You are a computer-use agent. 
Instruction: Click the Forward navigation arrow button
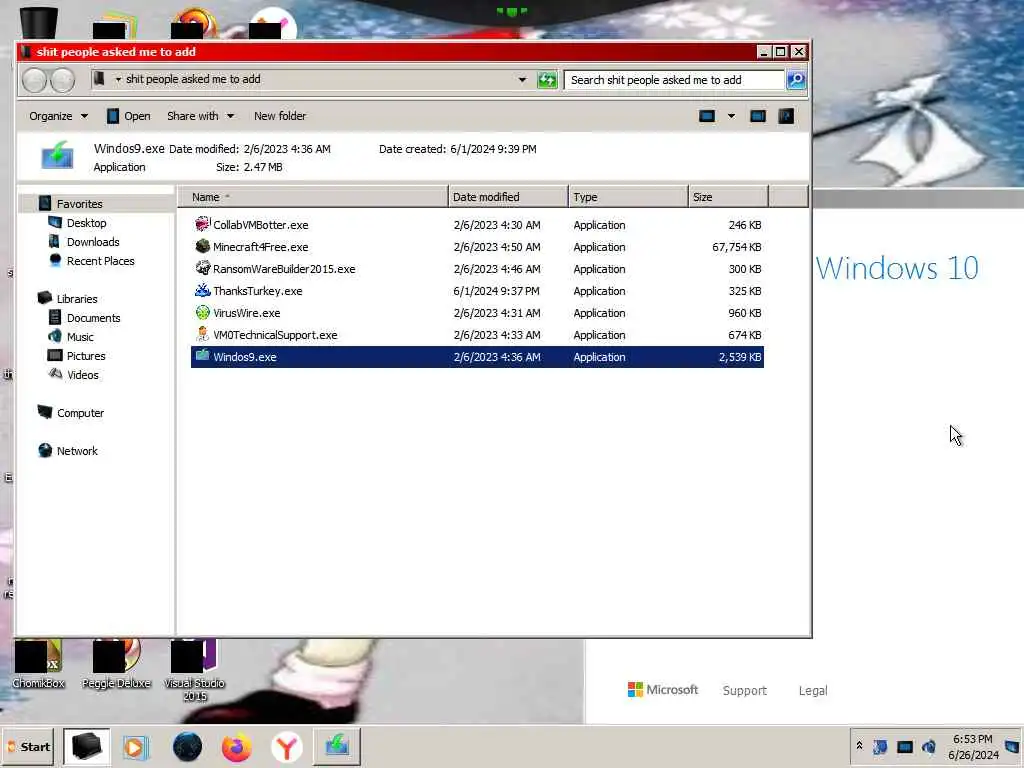63,80
